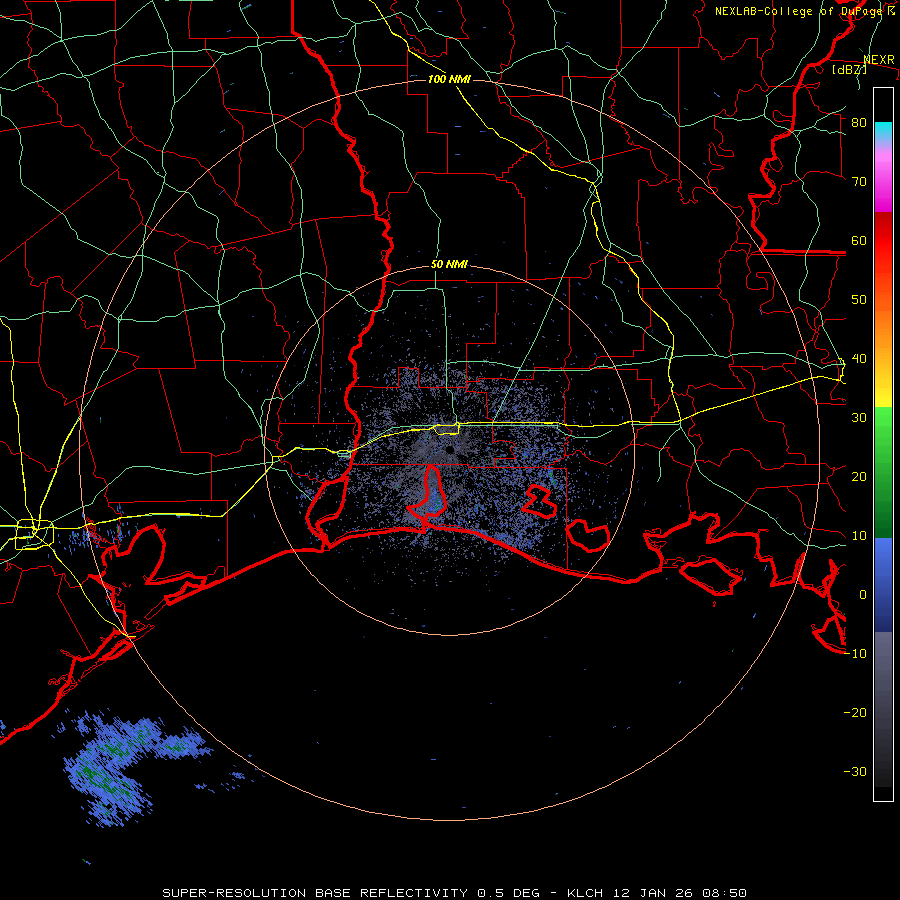900x900 pixels.
Task: Pick the gray segment of the color bar
Action: (883, 709)
